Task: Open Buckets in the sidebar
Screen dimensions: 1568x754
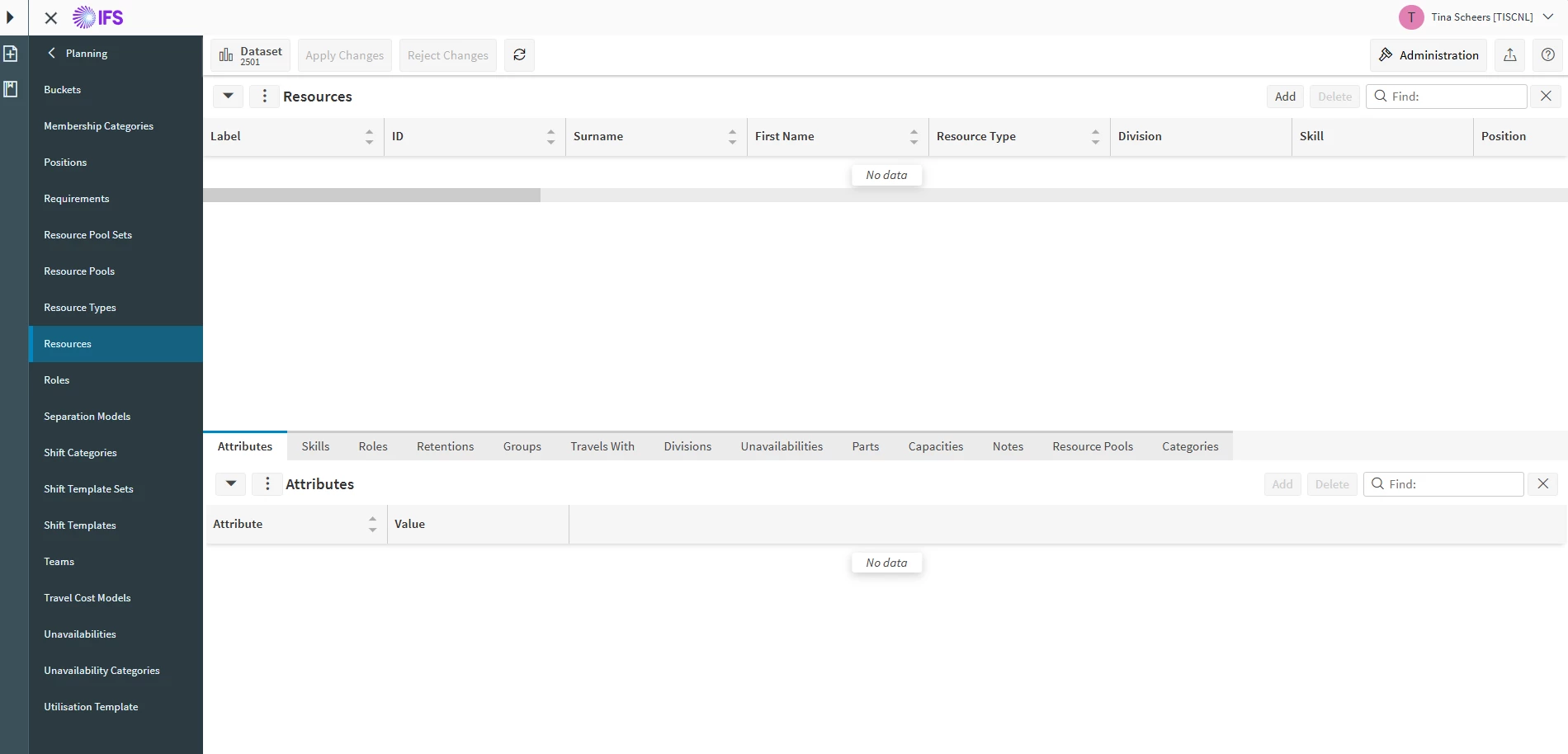Action: pyautogui.click(x=116, y=90)
